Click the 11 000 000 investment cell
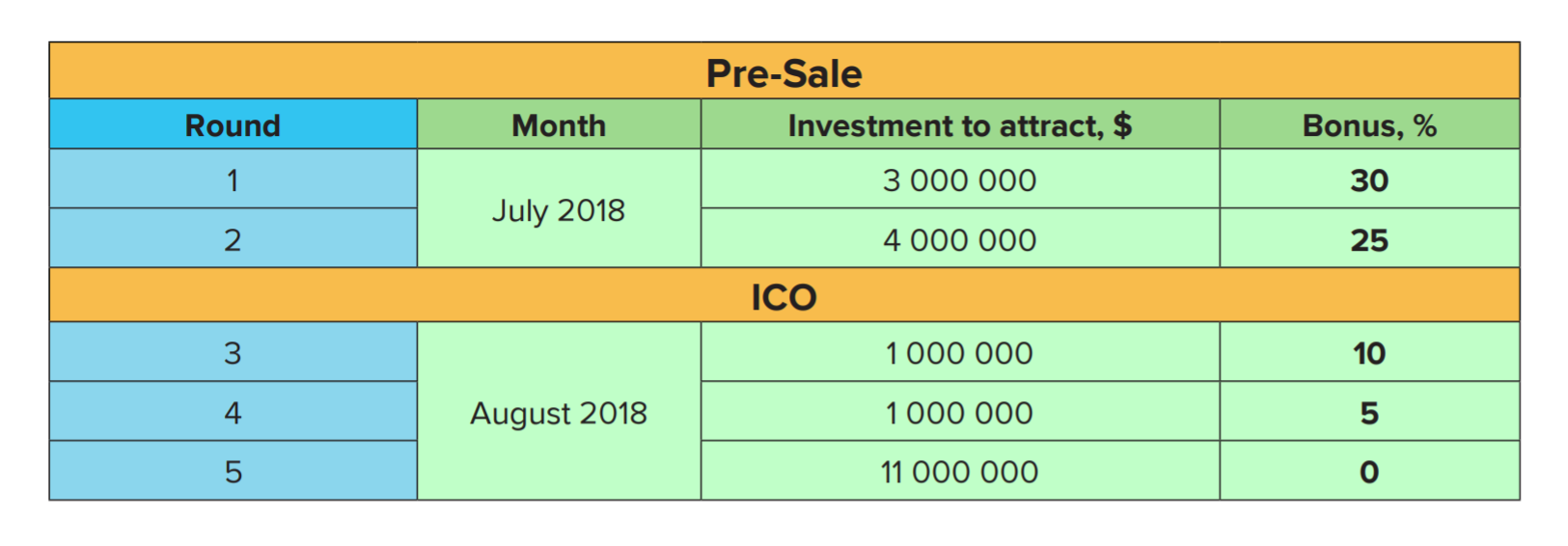1568x546 pixels. [x=960, y=471]
